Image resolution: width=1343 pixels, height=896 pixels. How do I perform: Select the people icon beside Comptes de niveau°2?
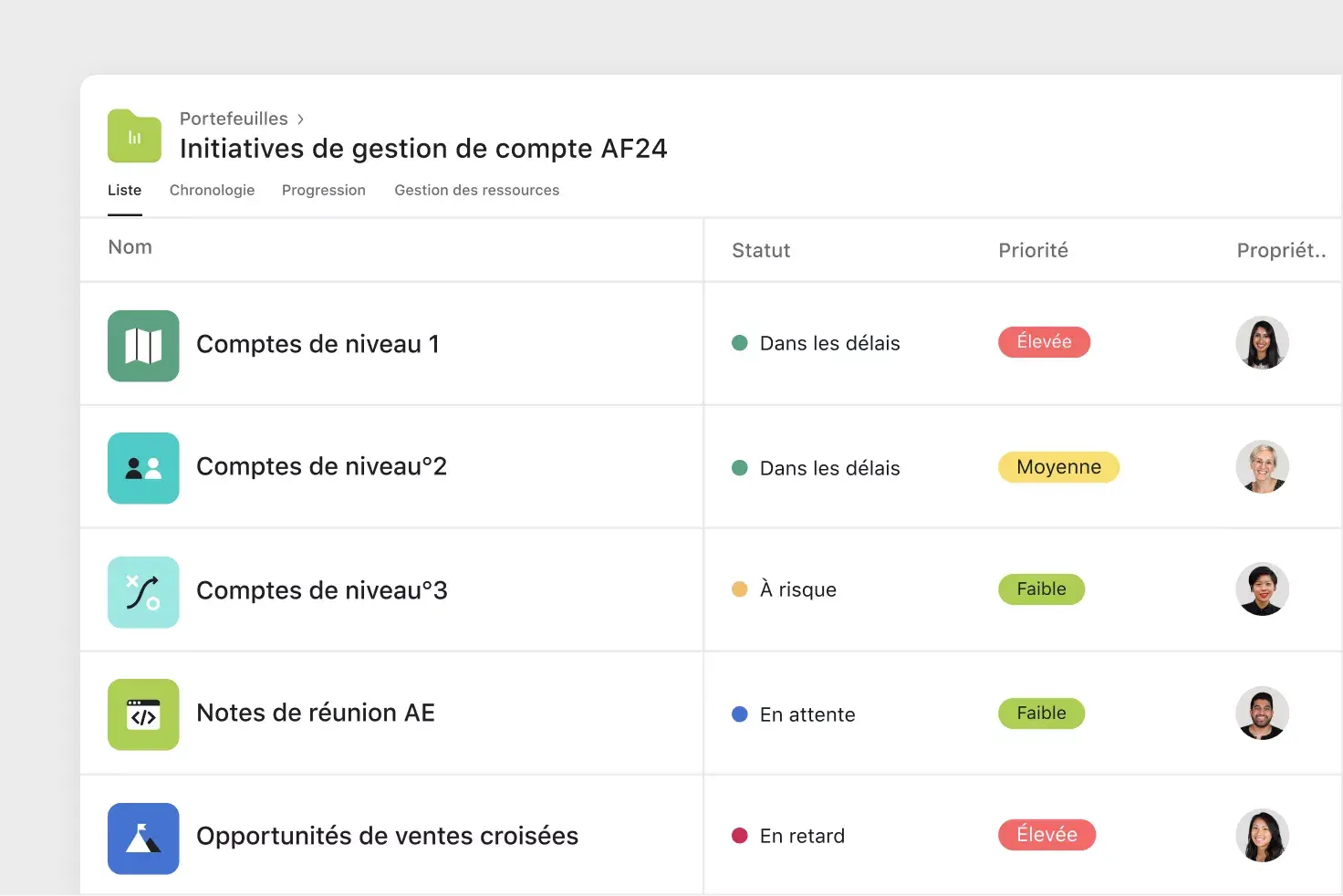143,468
